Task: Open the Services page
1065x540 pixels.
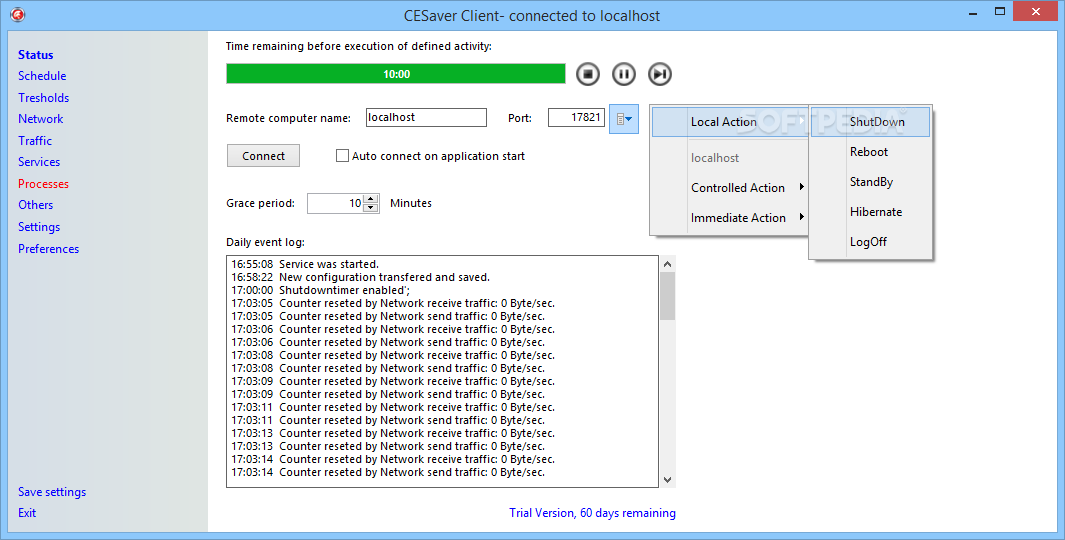Action: coord(39,162)
